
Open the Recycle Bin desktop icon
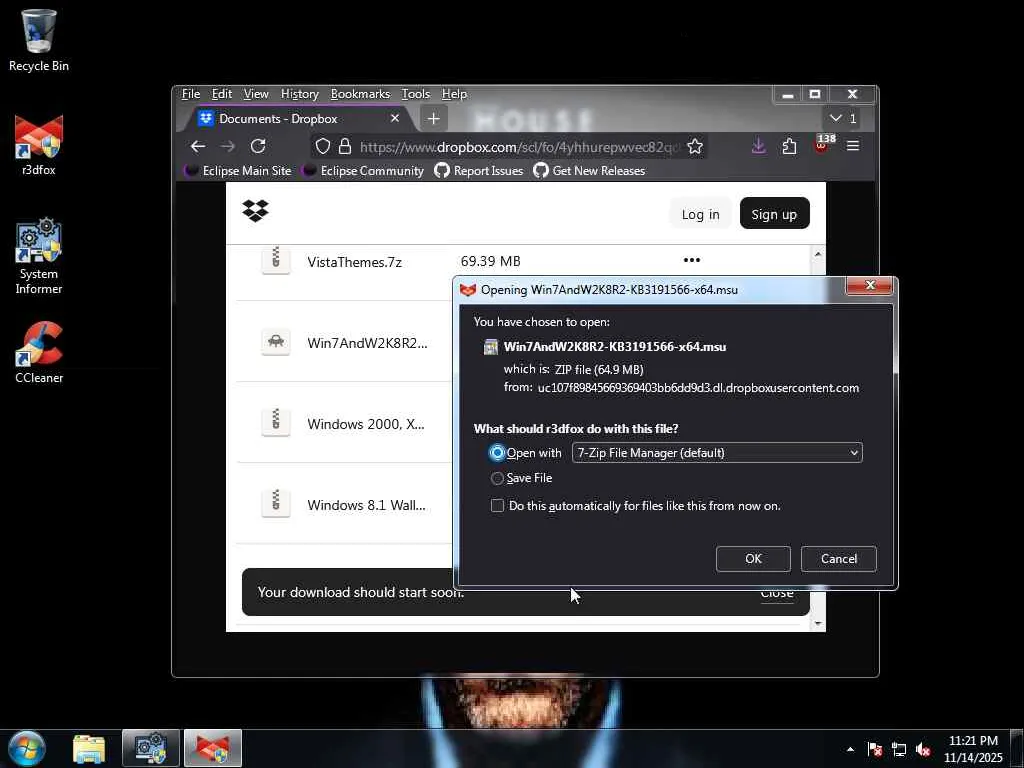[x=39, y=40]
